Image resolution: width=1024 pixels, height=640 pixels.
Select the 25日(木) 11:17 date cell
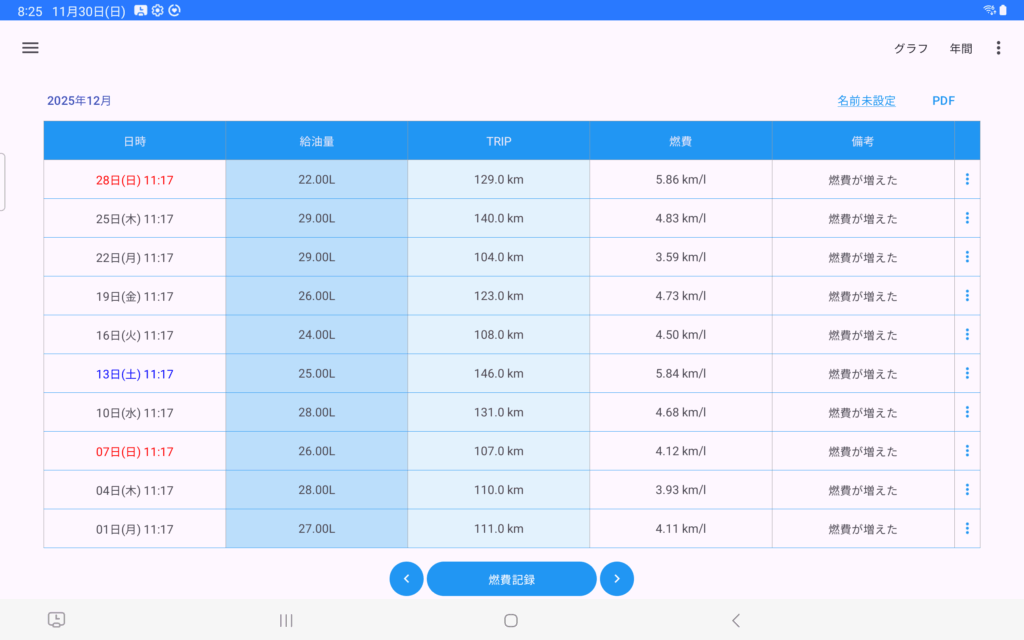[135, 219]
